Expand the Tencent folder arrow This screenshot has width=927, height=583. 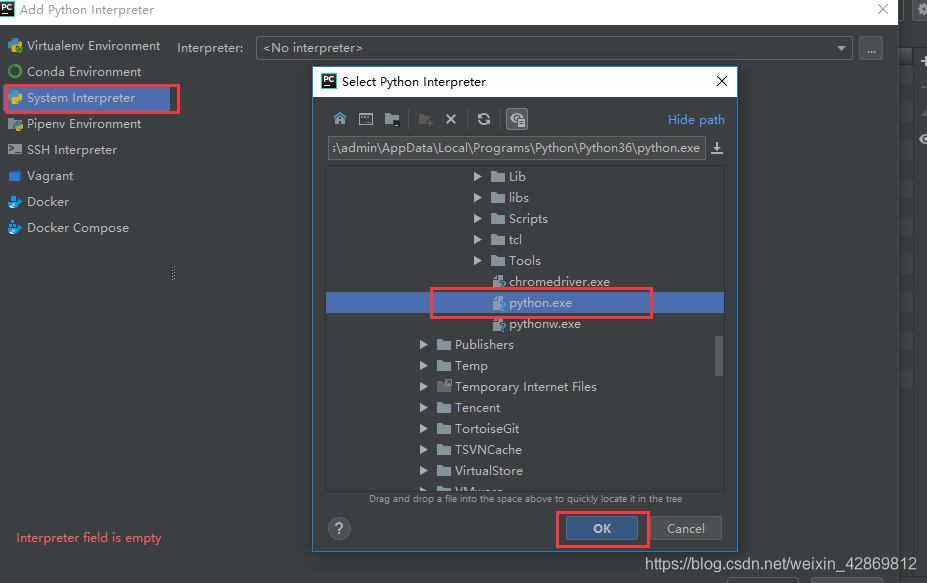[423, 407]
